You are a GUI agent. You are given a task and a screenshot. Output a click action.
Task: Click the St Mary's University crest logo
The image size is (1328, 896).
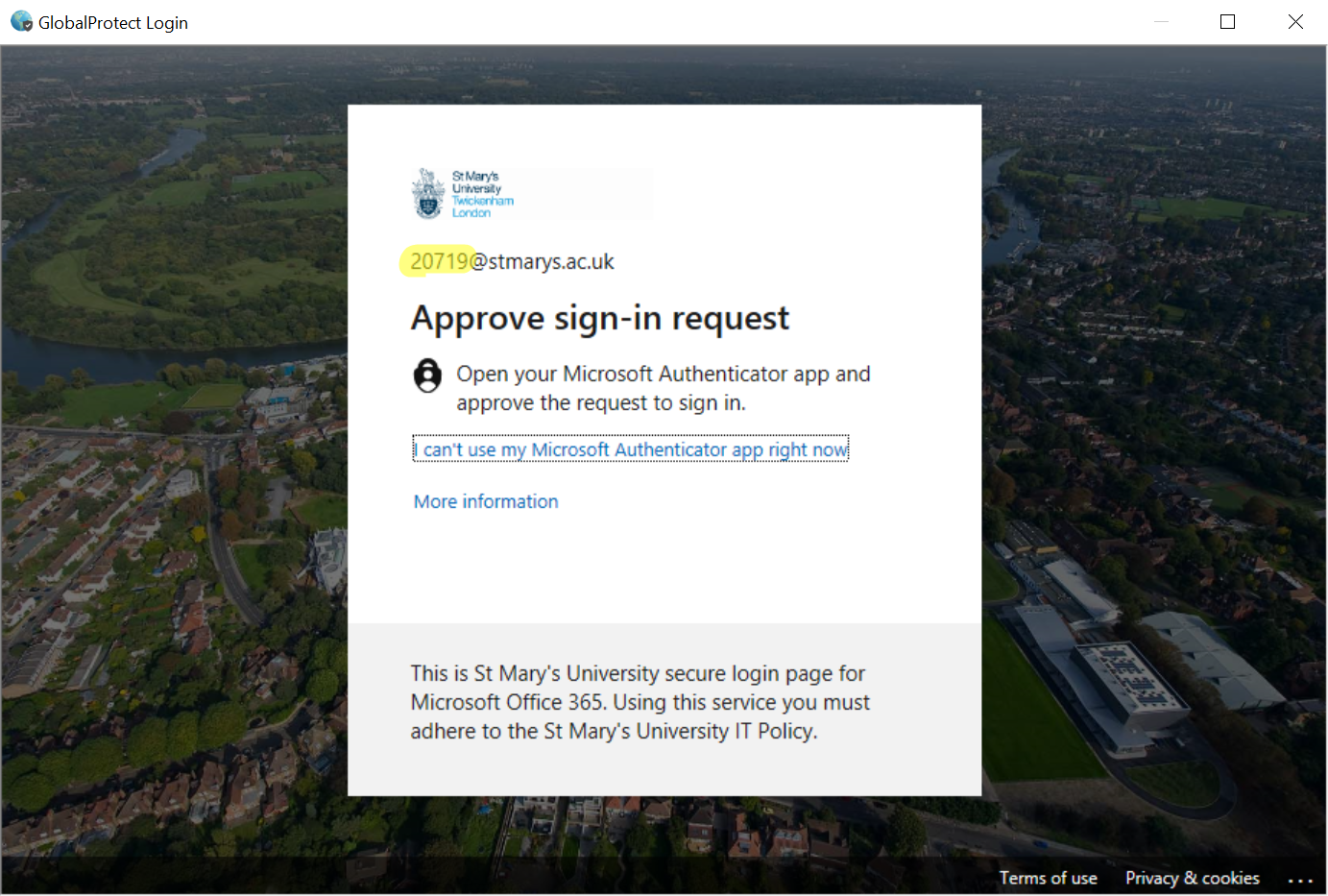click(428, 193)
